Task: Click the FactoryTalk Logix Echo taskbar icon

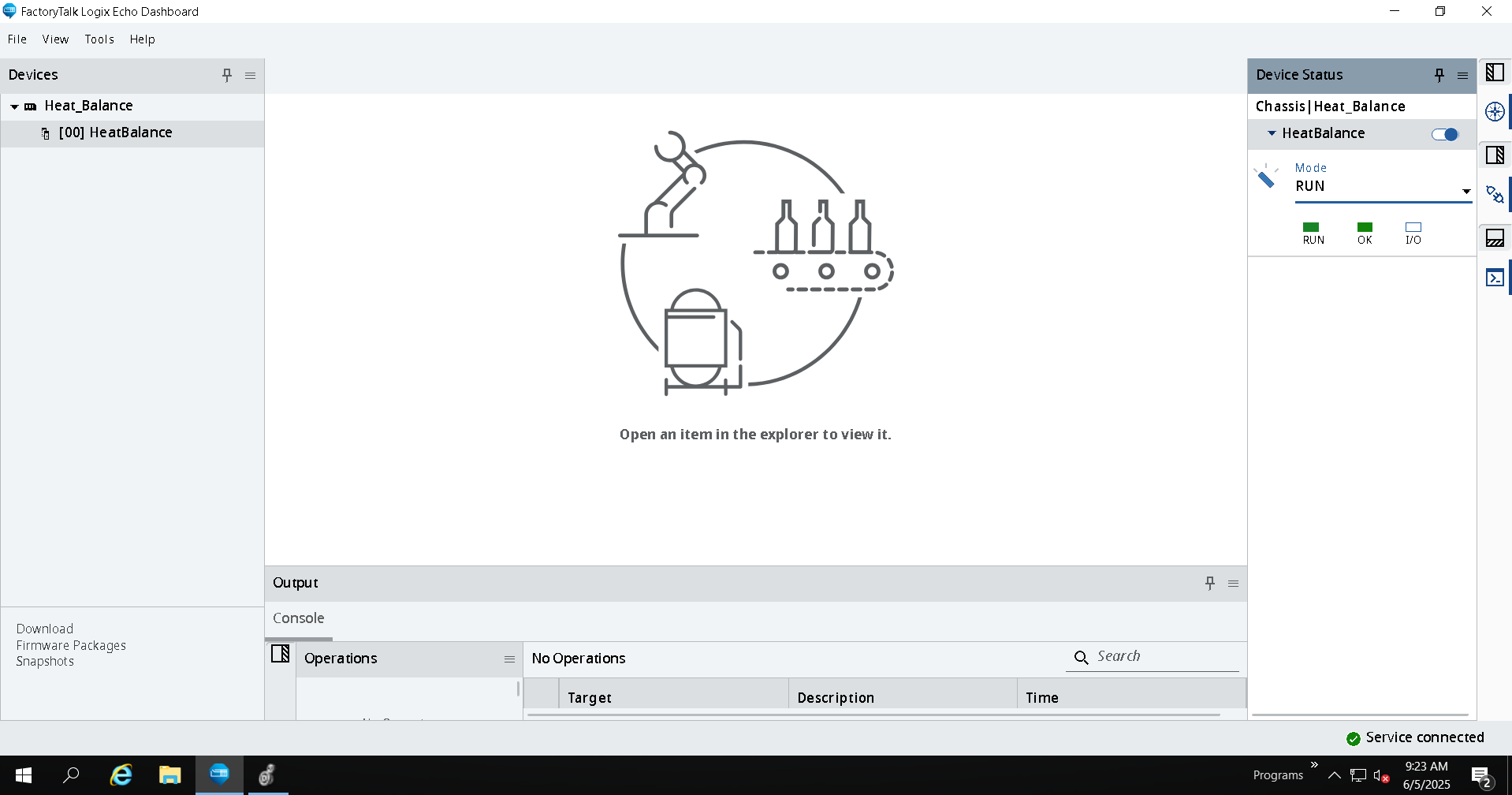Action: pos(219,775)
